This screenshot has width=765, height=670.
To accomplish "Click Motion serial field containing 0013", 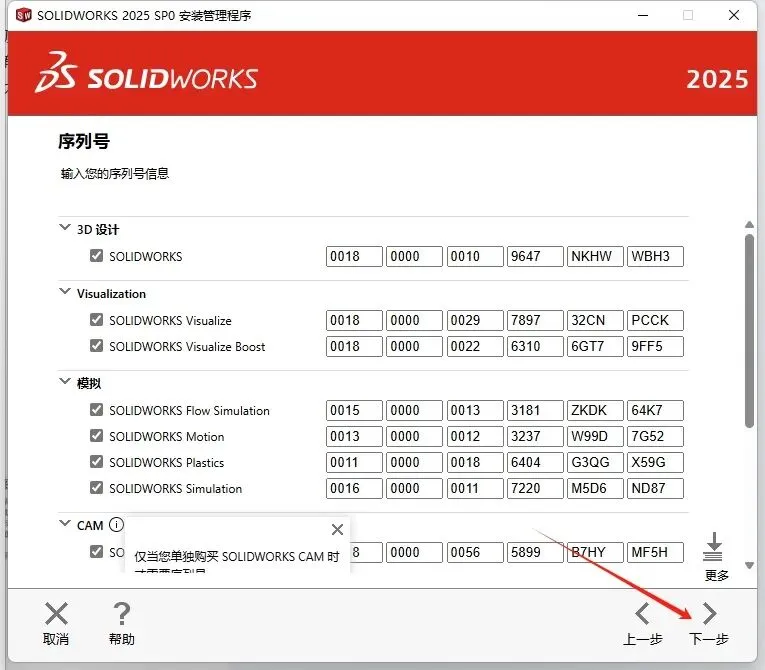I will 354,436.
